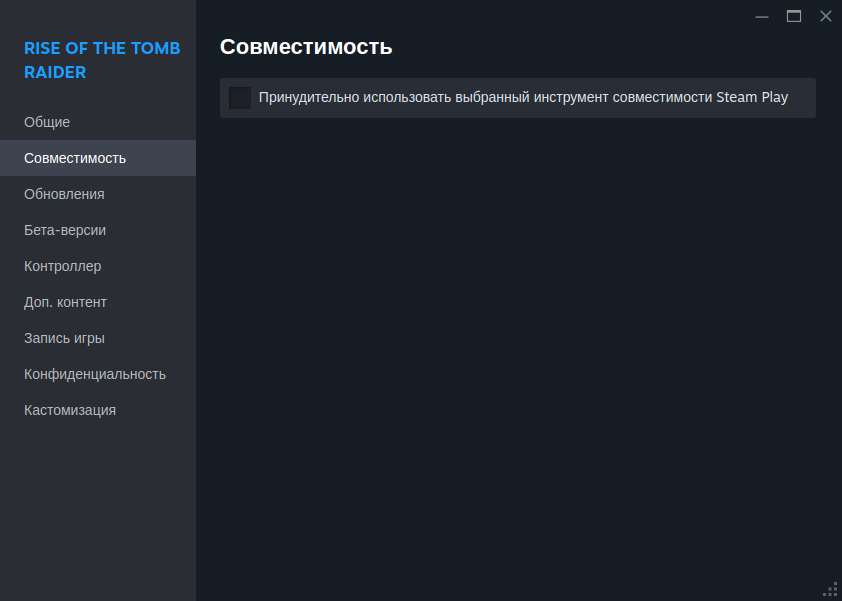Switch to Контроллер settings

[62, 266]
